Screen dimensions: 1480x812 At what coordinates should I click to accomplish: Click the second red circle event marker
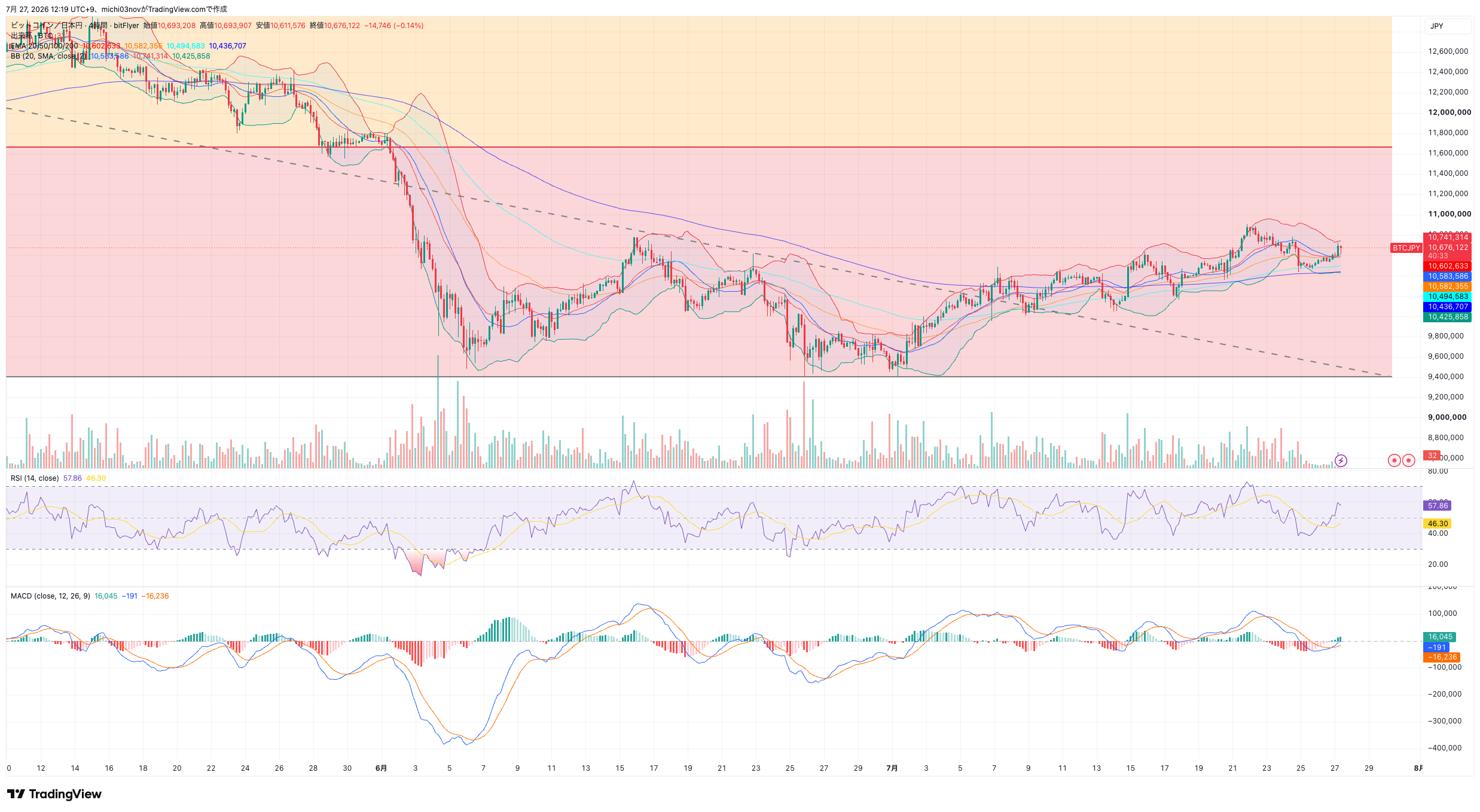pos(1408,460)
